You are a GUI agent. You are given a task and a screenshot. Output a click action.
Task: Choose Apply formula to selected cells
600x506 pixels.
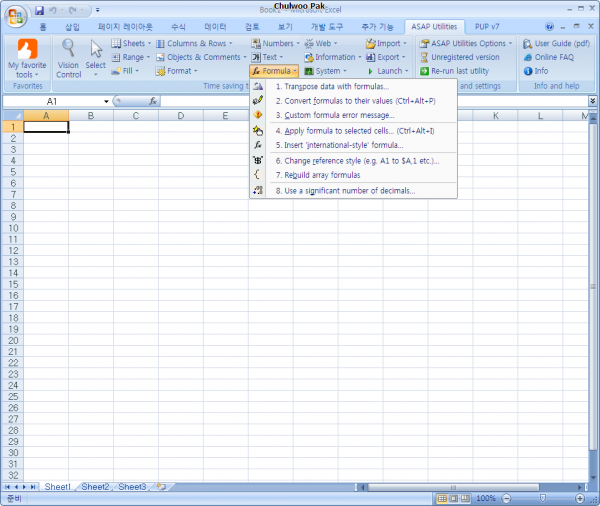tap(355, 131)
